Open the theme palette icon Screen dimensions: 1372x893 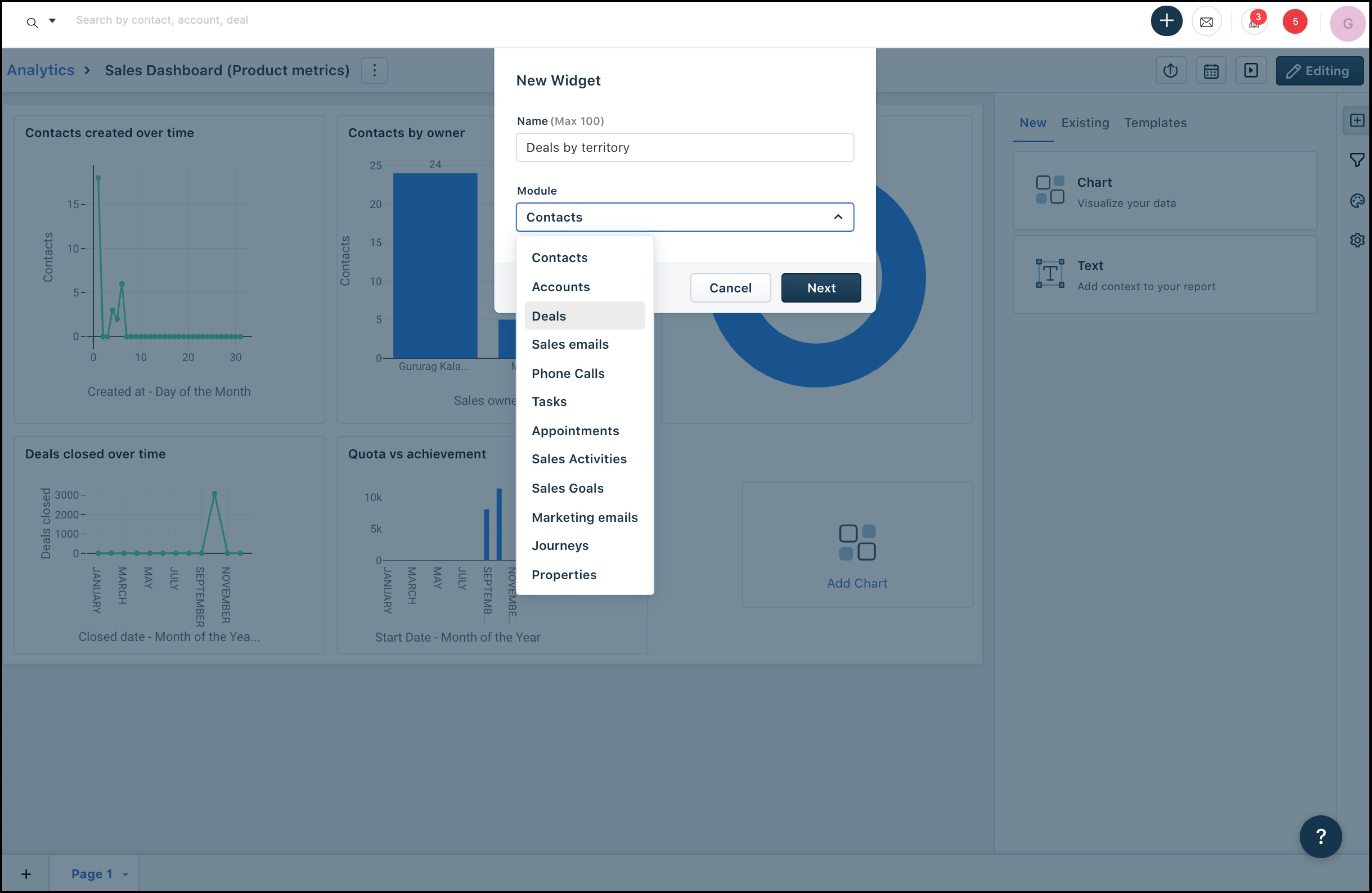pyautogui.click(x=1357, y=201)
